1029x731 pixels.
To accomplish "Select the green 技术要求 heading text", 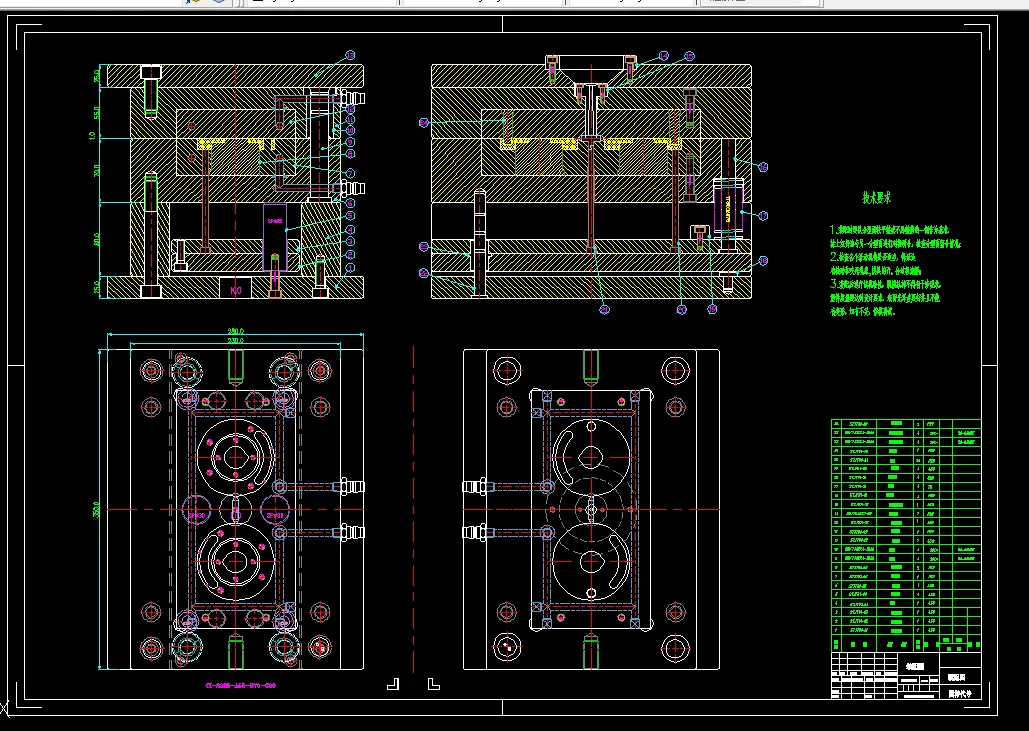I will coord(877,198).
